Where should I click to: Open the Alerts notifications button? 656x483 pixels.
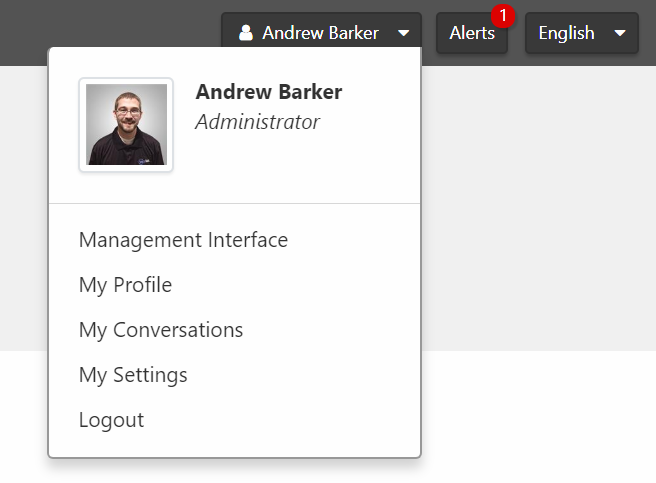point(472,33)
